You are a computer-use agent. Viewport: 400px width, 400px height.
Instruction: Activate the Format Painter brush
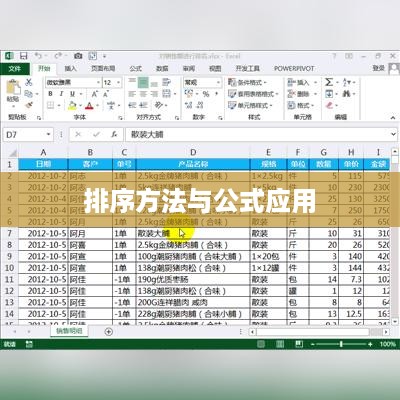pos(29,105)
